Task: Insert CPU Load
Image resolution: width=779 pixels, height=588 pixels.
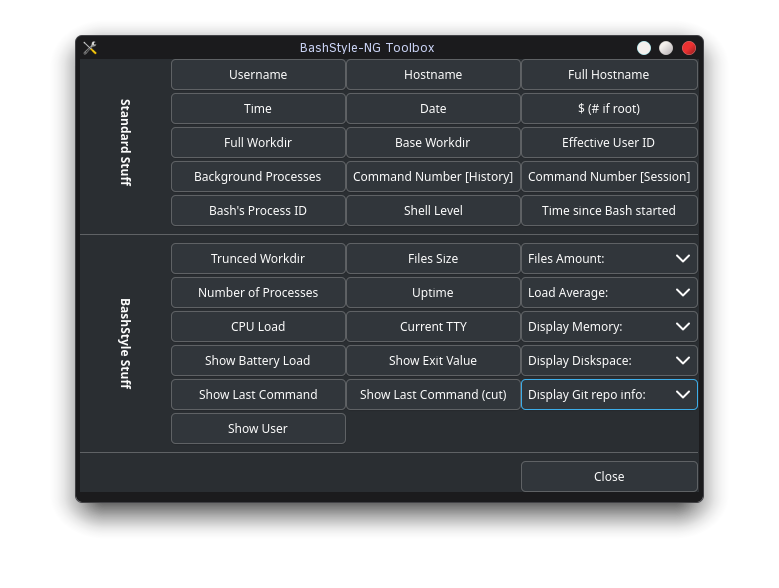Action: [x=258, y=326]
